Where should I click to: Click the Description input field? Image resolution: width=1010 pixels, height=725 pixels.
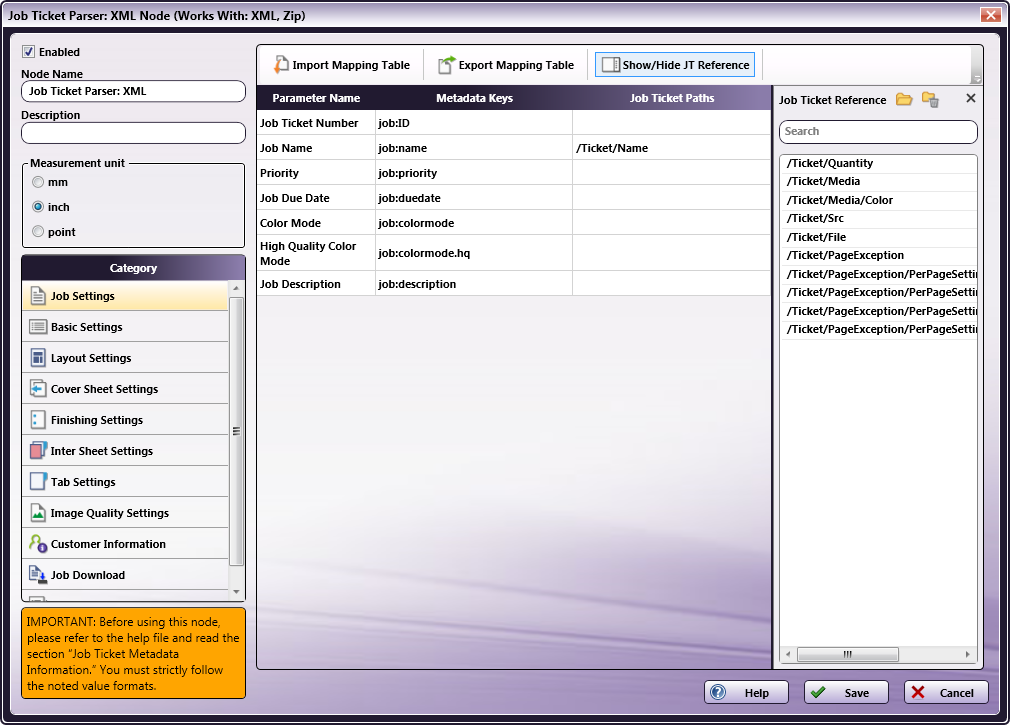pyautogui.click(x=133, y=133)
